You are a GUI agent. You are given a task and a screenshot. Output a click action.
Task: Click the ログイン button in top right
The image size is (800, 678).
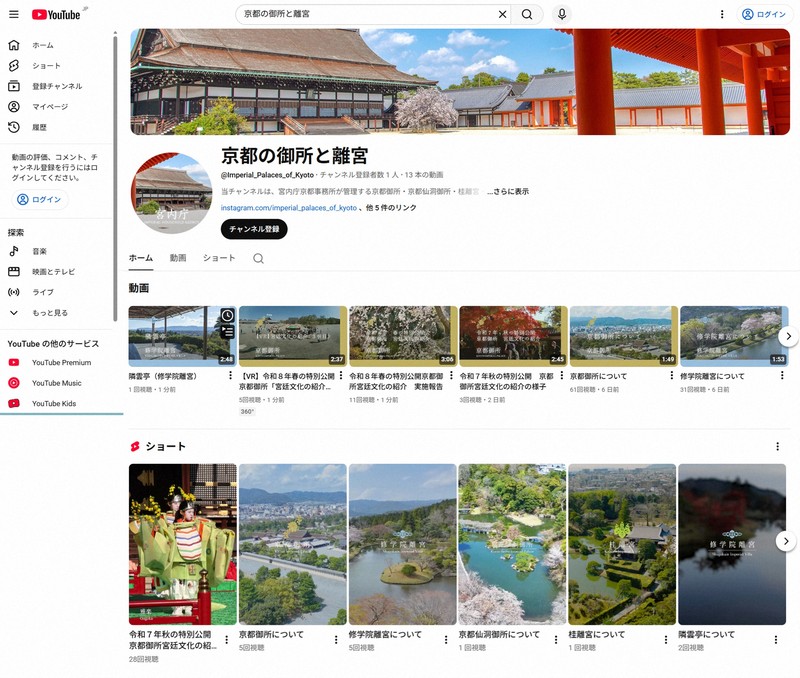(x=764, y=14)
